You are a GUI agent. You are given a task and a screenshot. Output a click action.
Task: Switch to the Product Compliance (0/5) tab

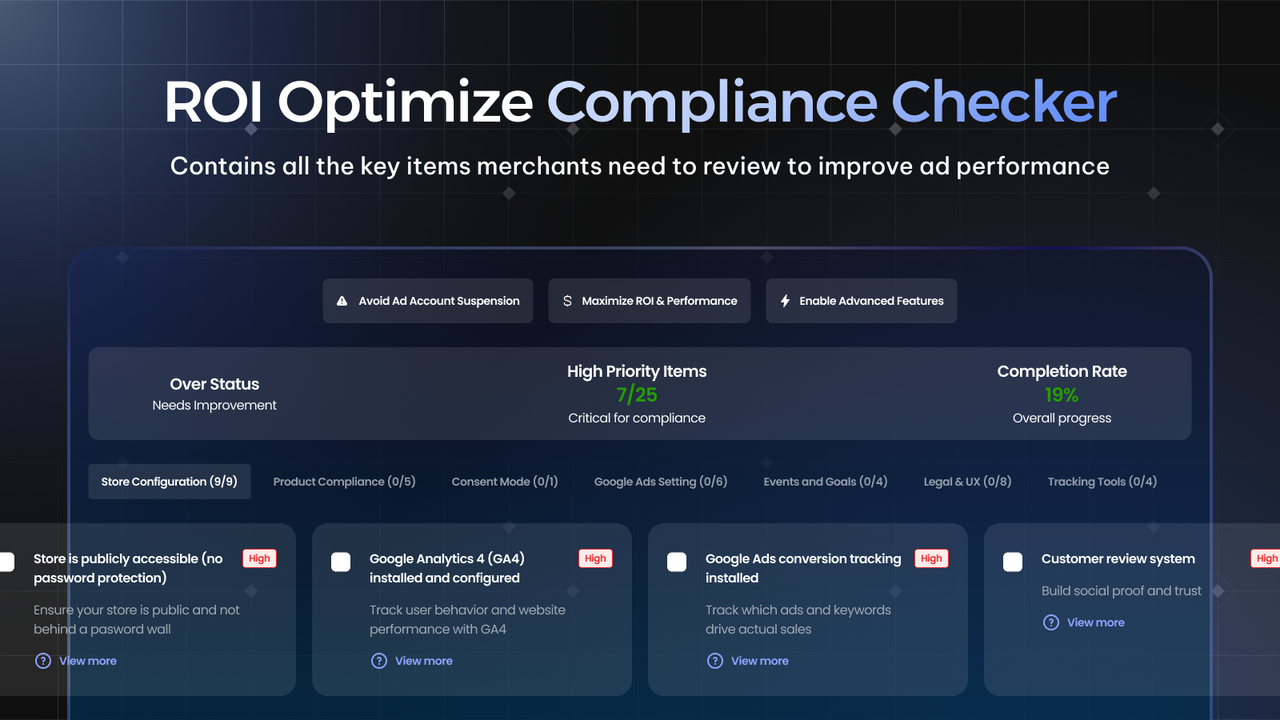tap(344, 482)
